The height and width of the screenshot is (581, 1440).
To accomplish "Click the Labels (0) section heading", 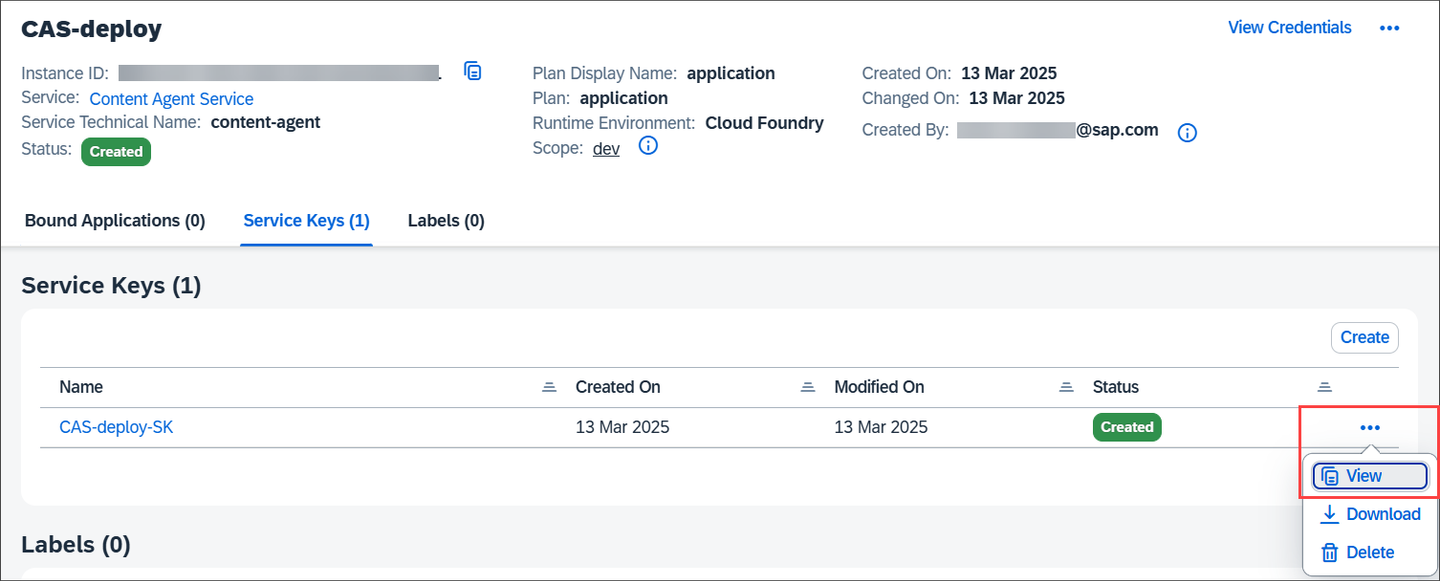I will [x=76, y=545].
